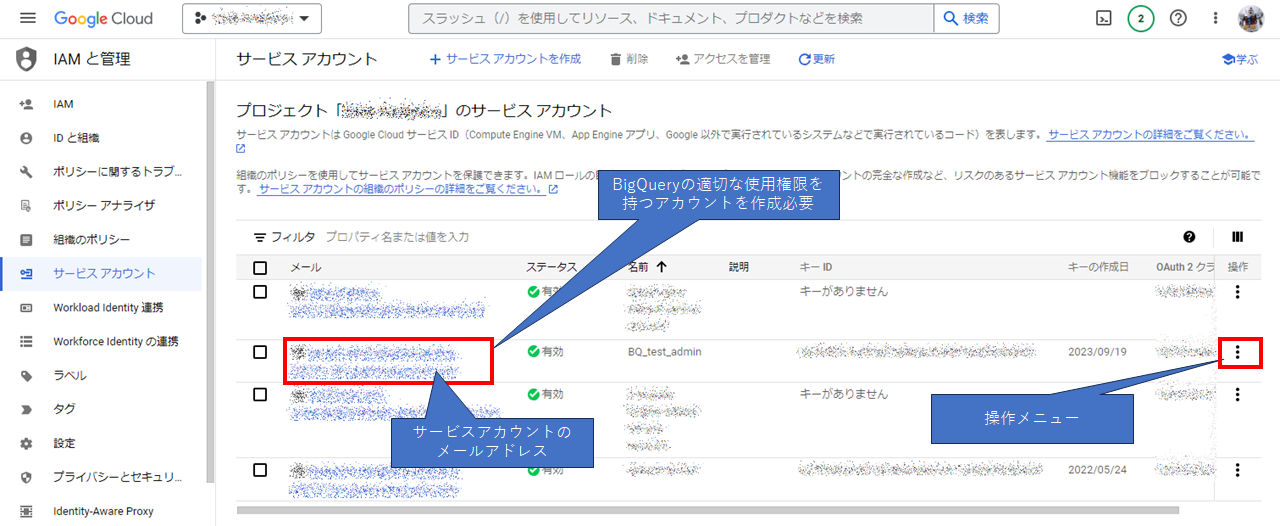Open the main hamburger navigation menu
The image size is (1280, 526).
[27, 18]
